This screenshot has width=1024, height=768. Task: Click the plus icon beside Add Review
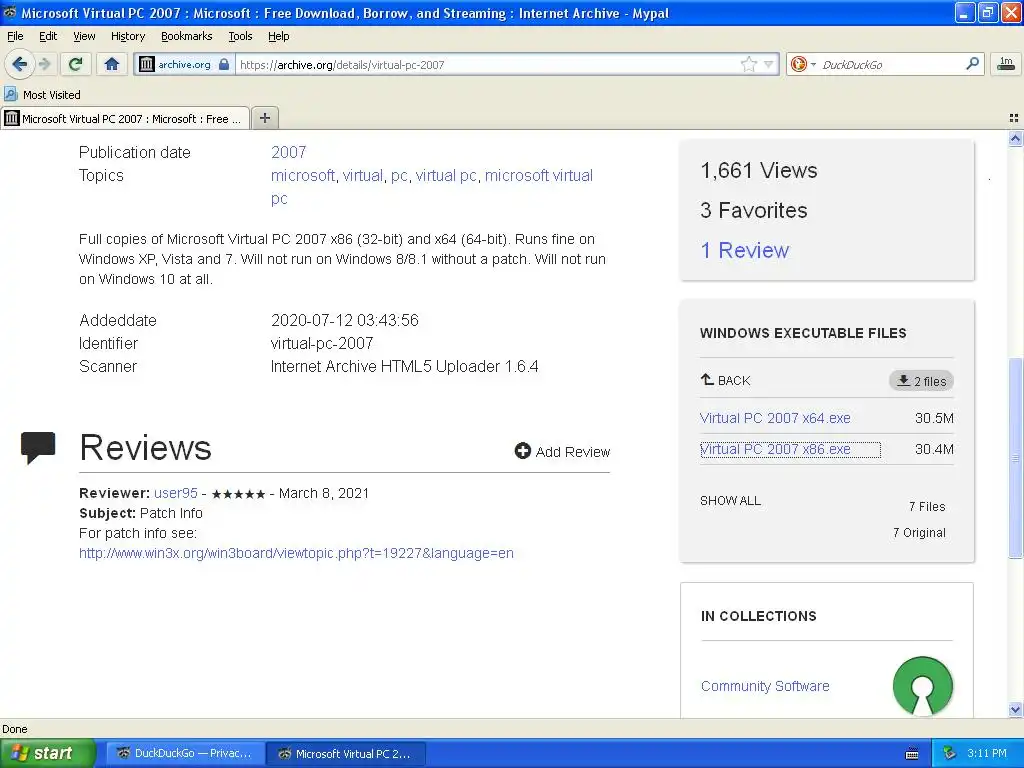point(522,451)
